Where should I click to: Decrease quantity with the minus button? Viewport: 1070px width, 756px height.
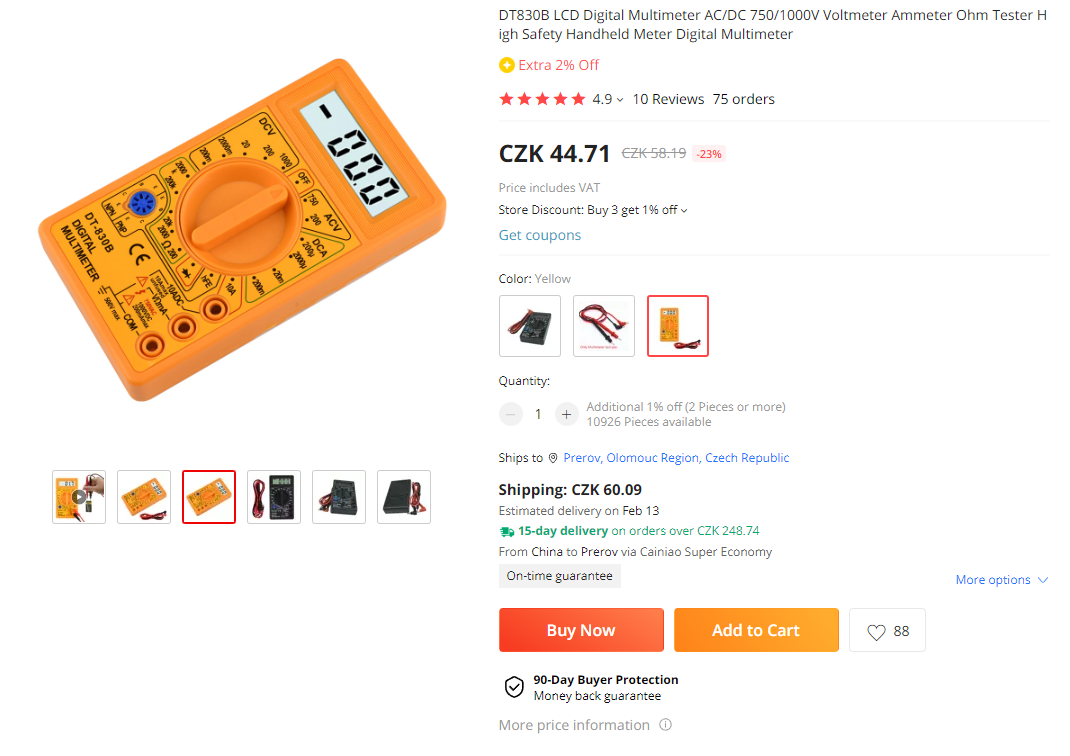click(x=510, y=414)
